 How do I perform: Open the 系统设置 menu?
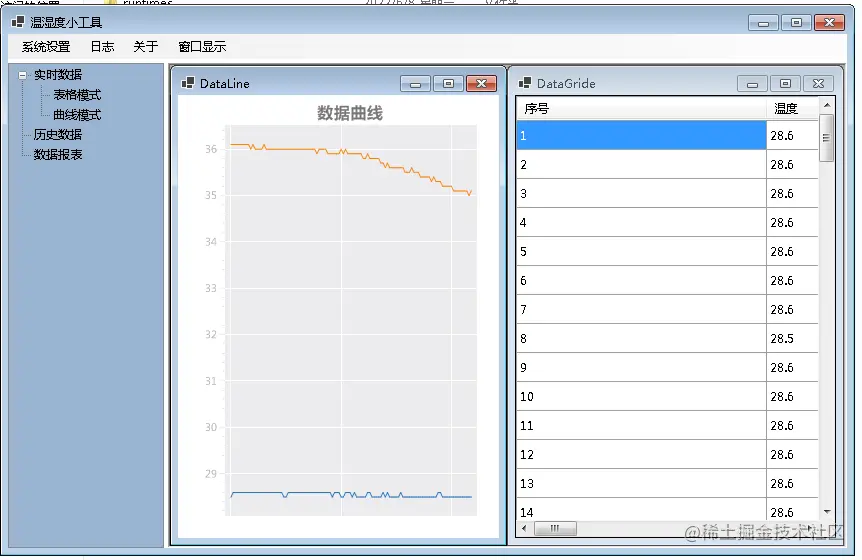pyautogui.click(x=46, y=47)
